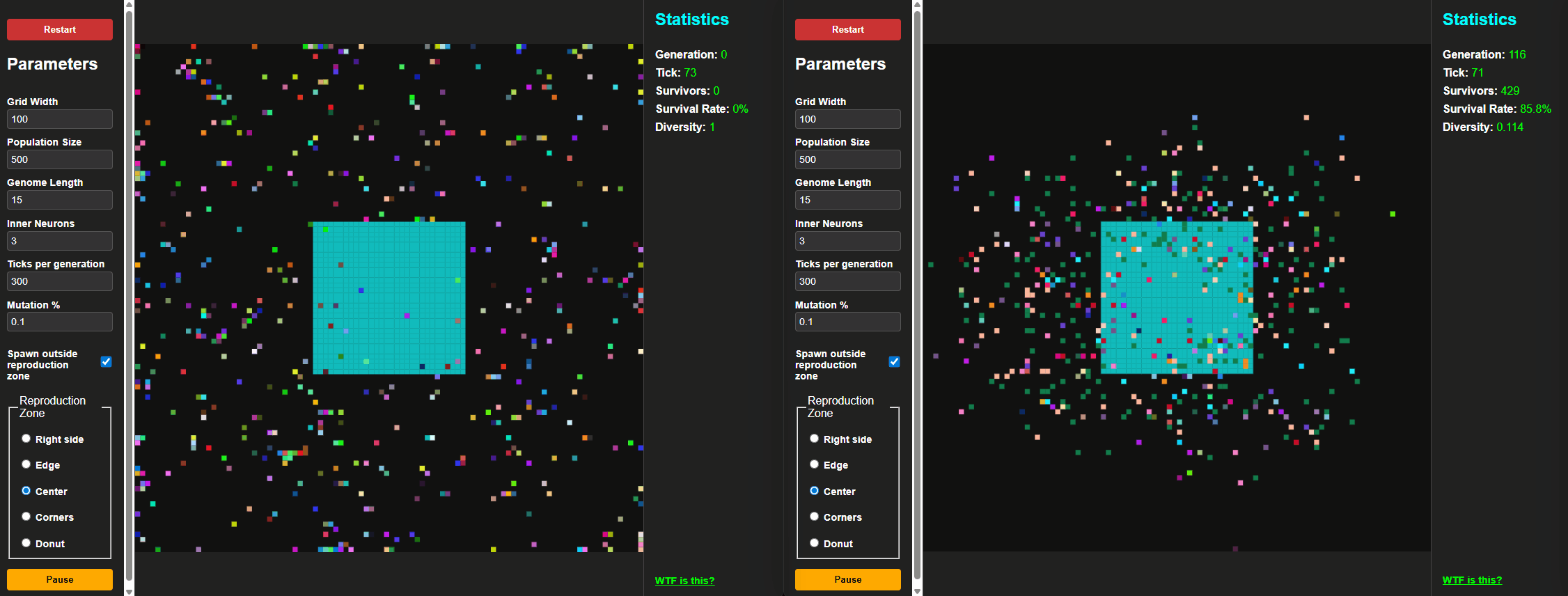The width and height of the screenshot is (1568, 596).
Task: Click scroll-down arrow of right panel scrollbar
Action: point(917,591)
